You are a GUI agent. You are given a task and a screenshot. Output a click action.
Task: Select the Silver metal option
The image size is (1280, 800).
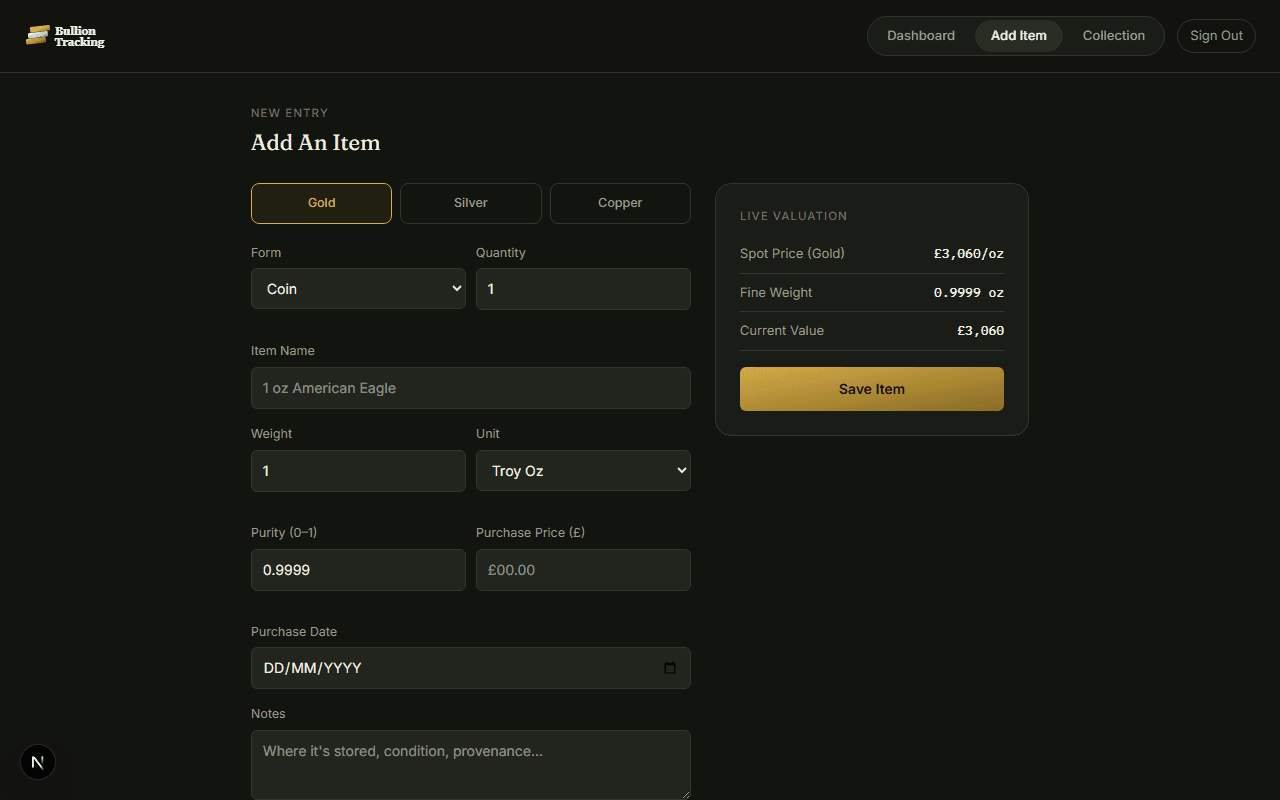click(x=471, y=203)
